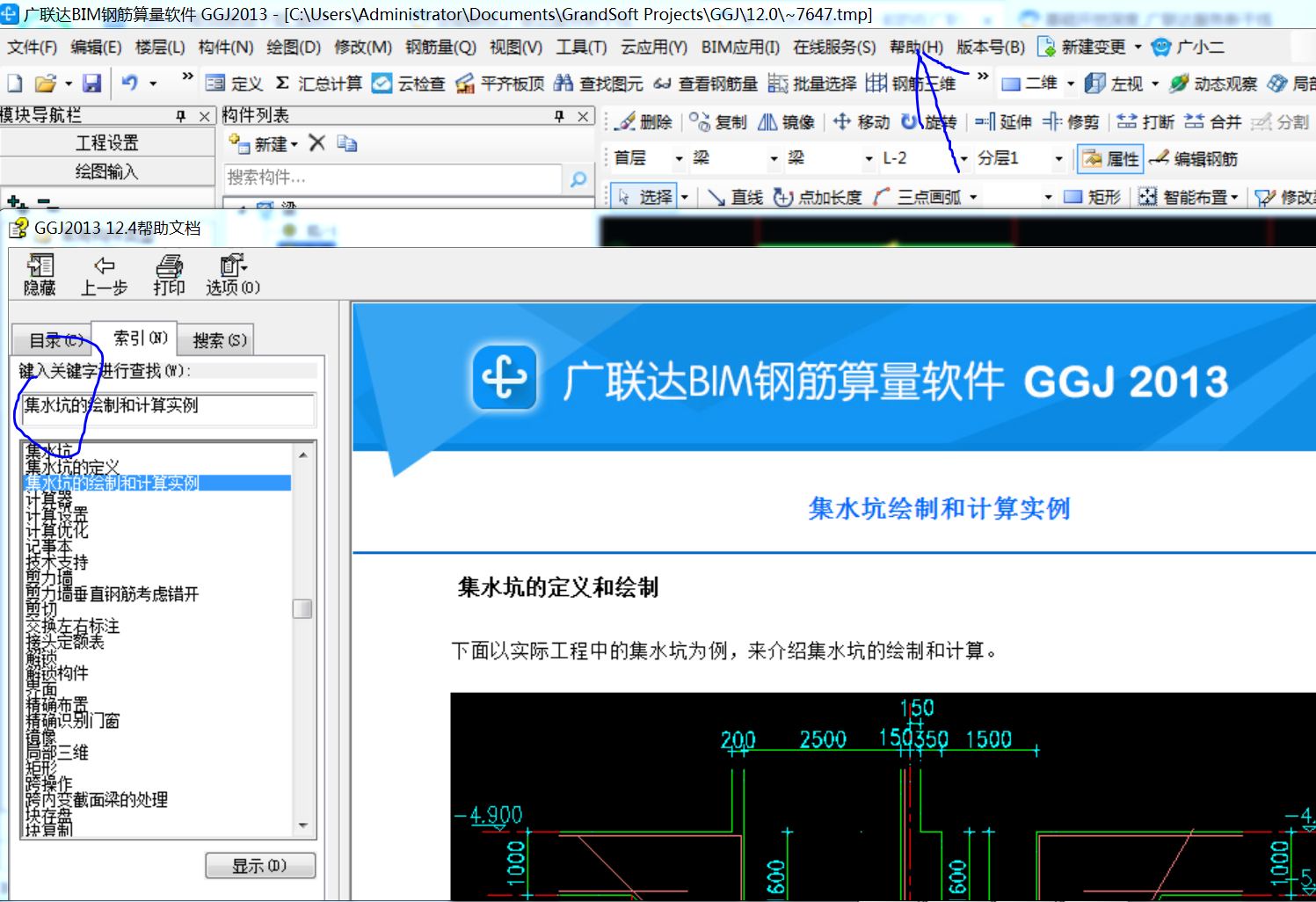Click the keyword input field
Viewport: 1316px width, 902px height.
168,409
